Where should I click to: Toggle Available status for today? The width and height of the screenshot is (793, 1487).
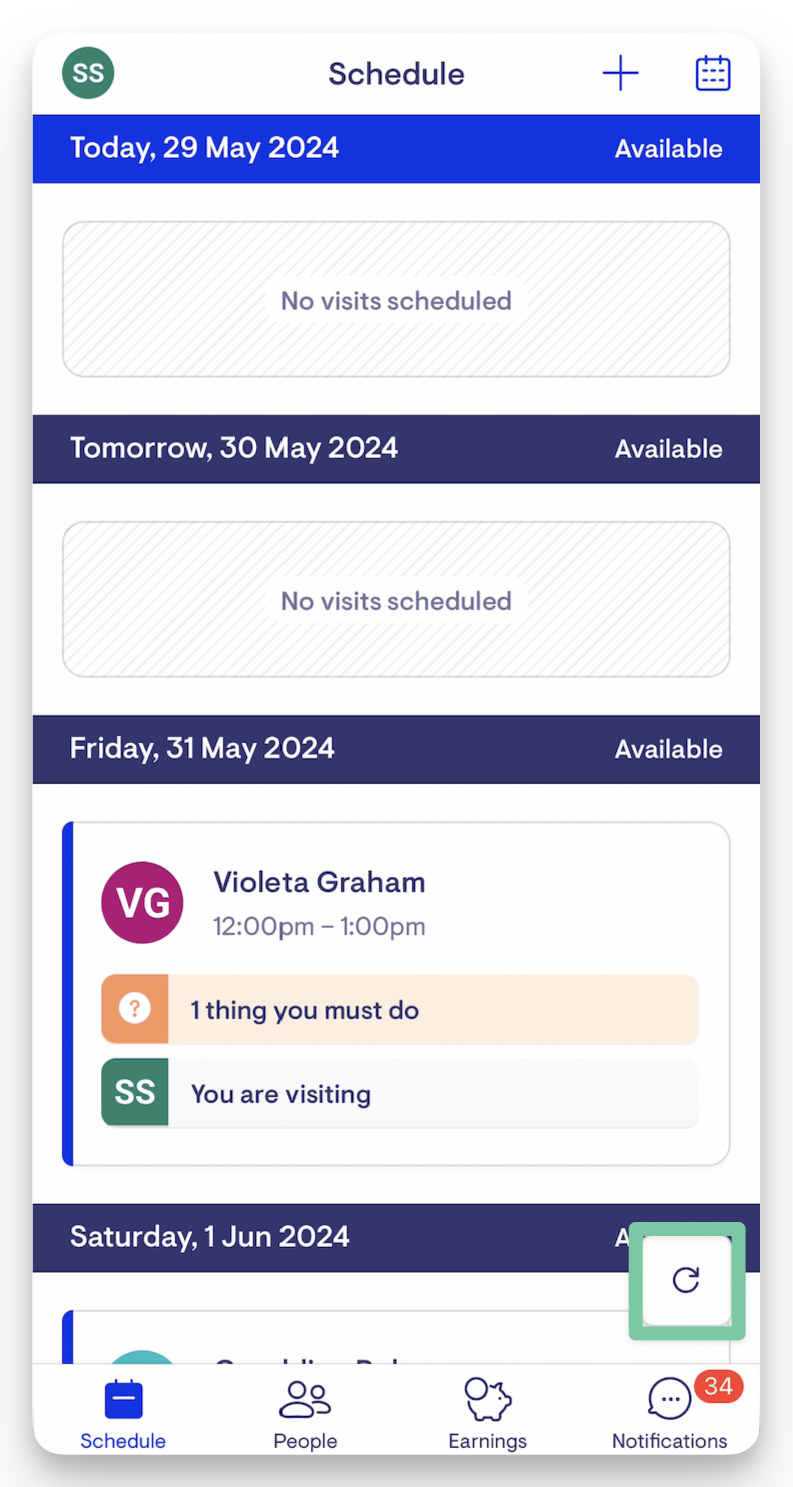(x=668, y=149)
